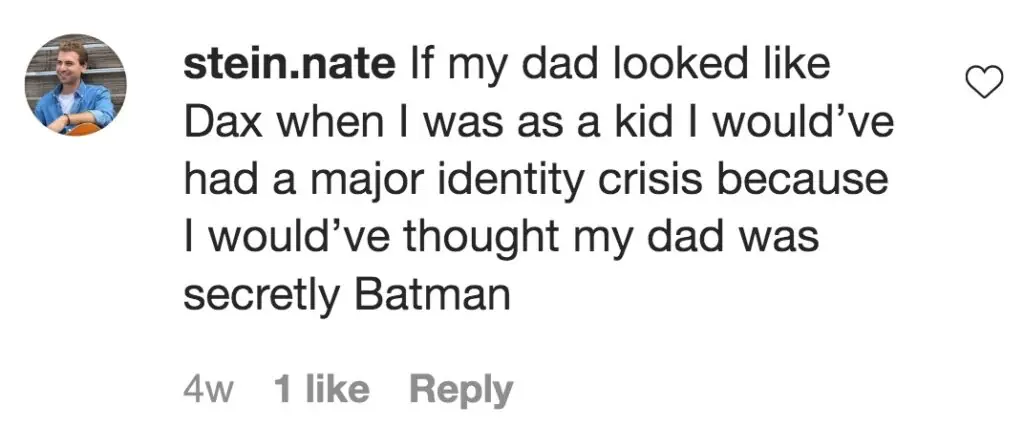Click the stein.nate username
1024x428 pixels.
(290, 66)
